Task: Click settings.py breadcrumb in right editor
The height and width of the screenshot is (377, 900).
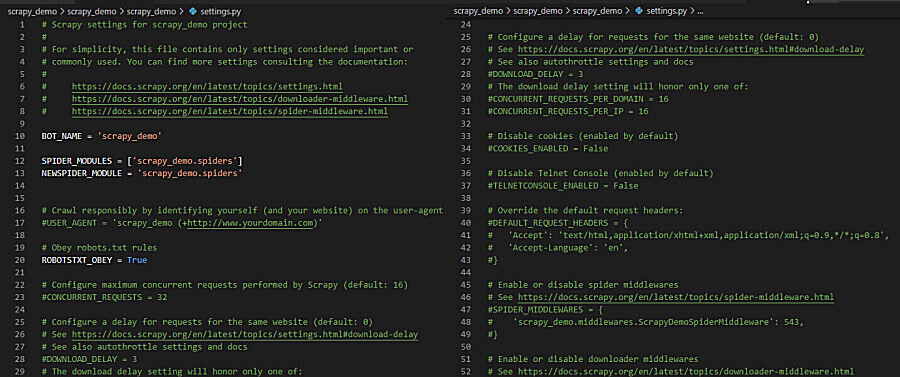Action: tap(666, 11)
